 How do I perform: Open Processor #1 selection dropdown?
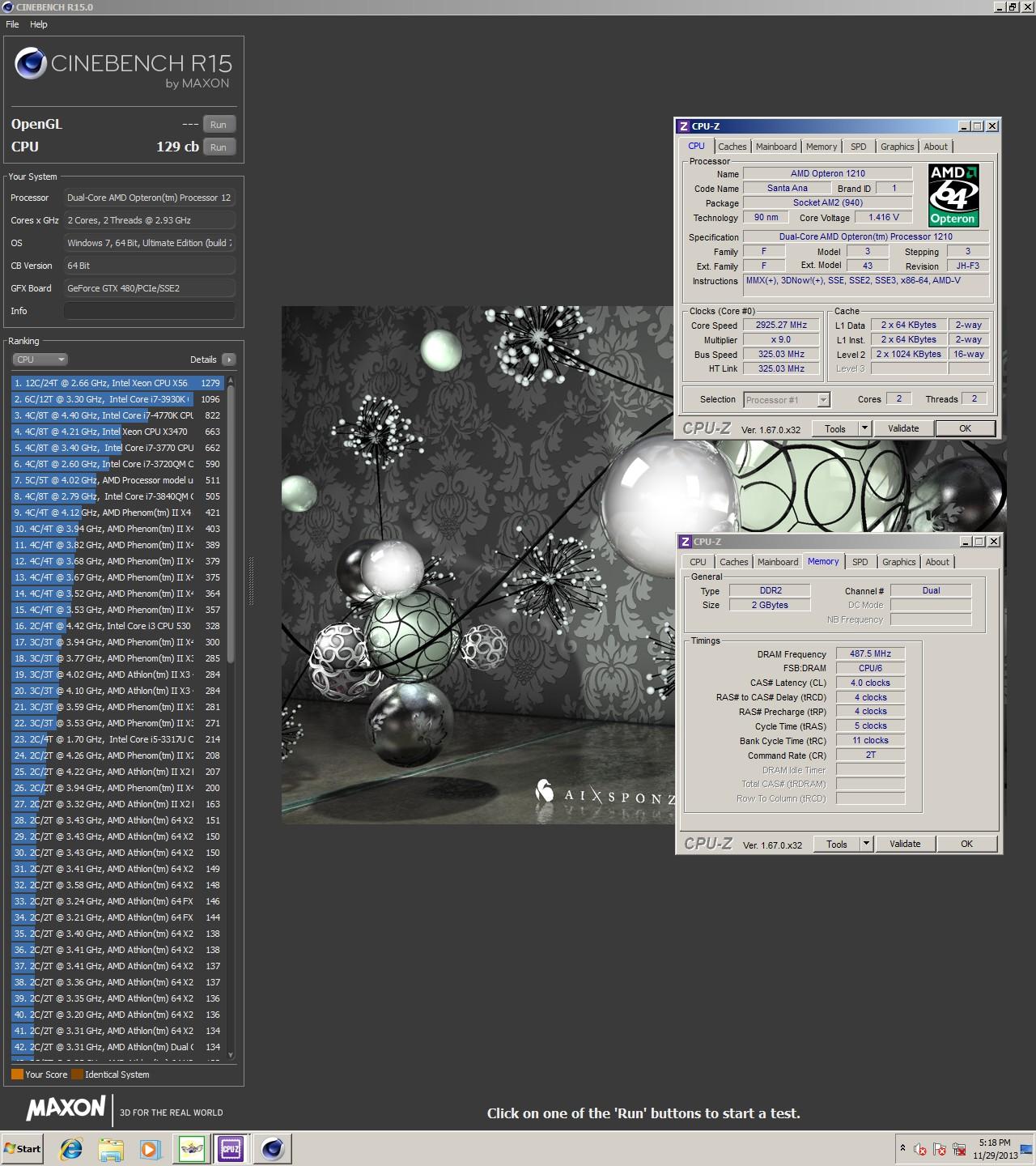point(787,400)
